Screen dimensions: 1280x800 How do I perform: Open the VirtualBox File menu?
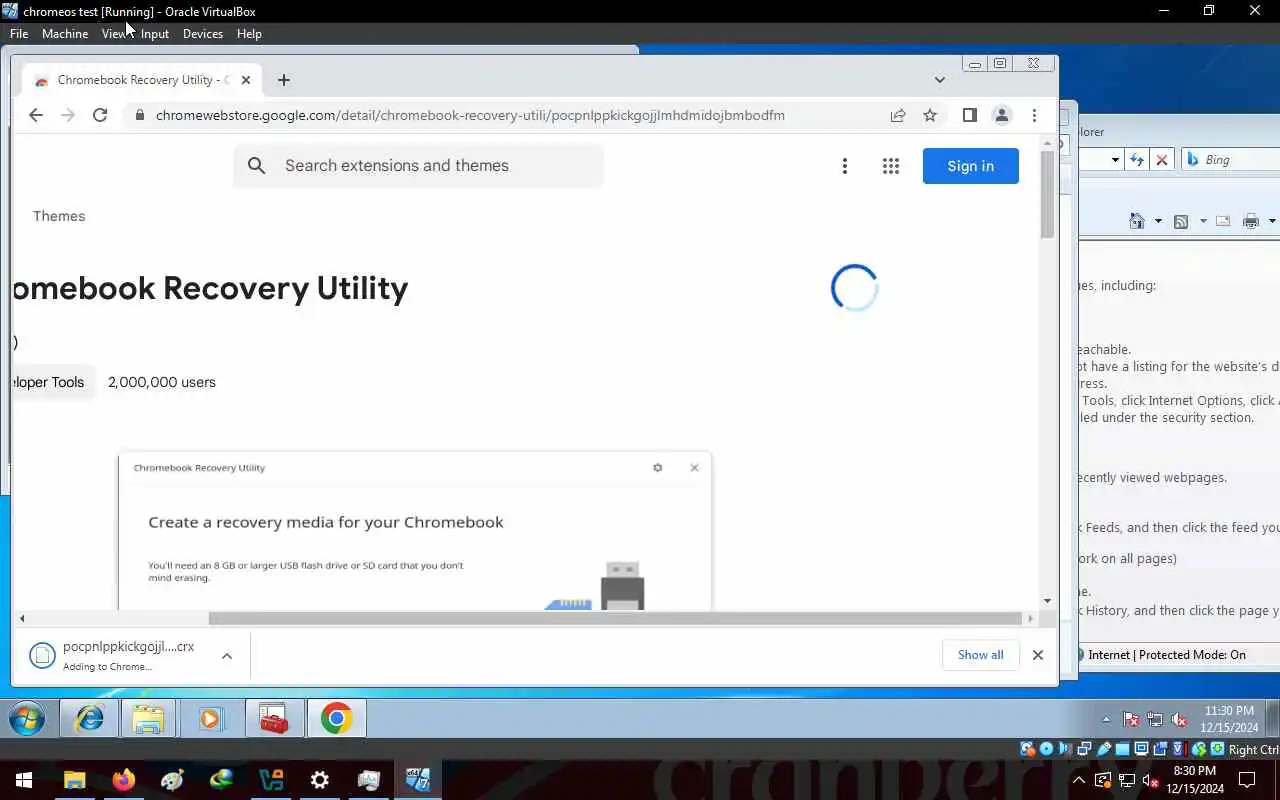[19, 34]
